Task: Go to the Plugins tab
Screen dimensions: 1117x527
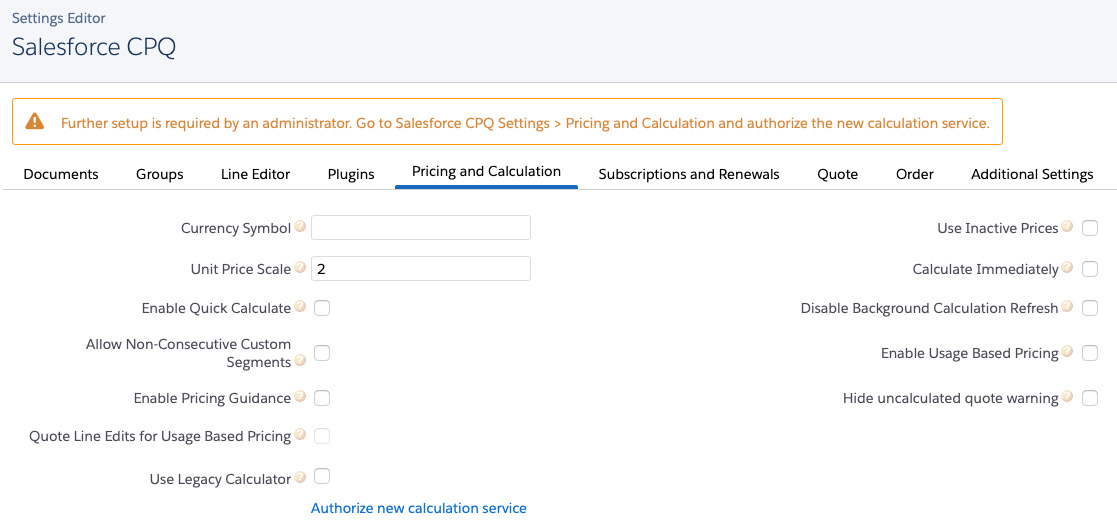Action: click(351, 174)
